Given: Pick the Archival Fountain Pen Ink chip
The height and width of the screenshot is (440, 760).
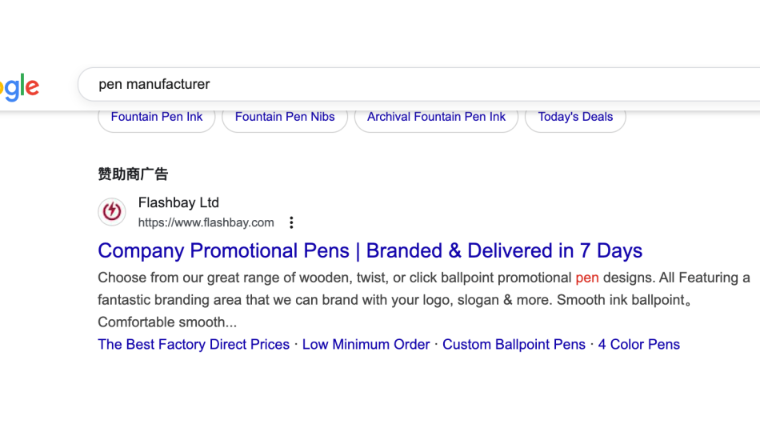Looking at the screenshot, I should (436, 117).
